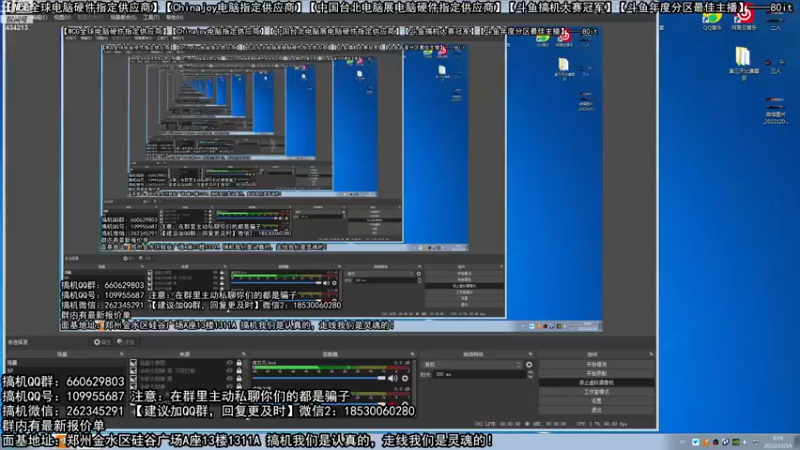800x450 pixels.
Task: Pop out the 控件 dock panel
Action: (x=651, y=354)
